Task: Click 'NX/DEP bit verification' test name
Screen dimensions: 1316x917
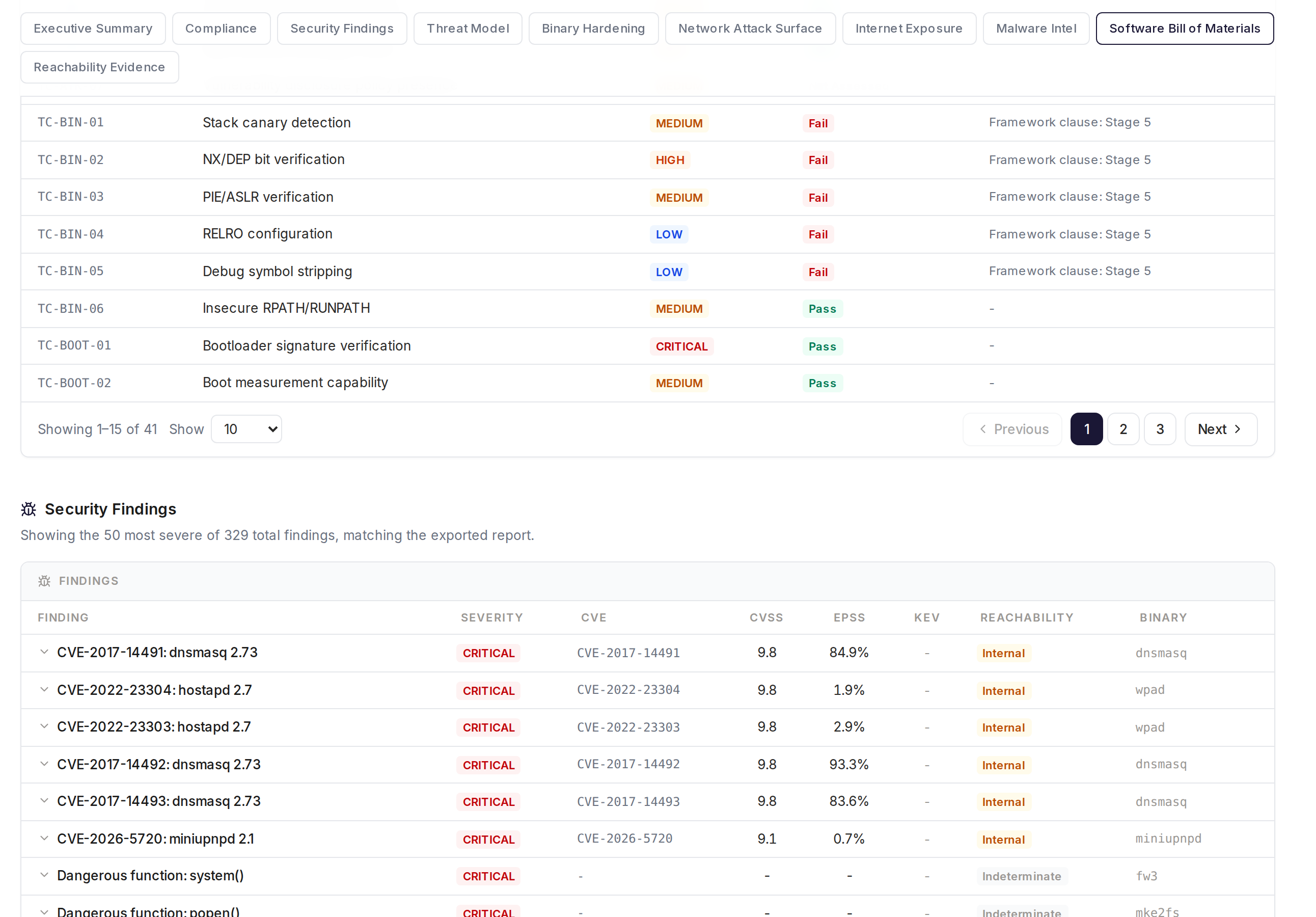Action: (273, 159)
